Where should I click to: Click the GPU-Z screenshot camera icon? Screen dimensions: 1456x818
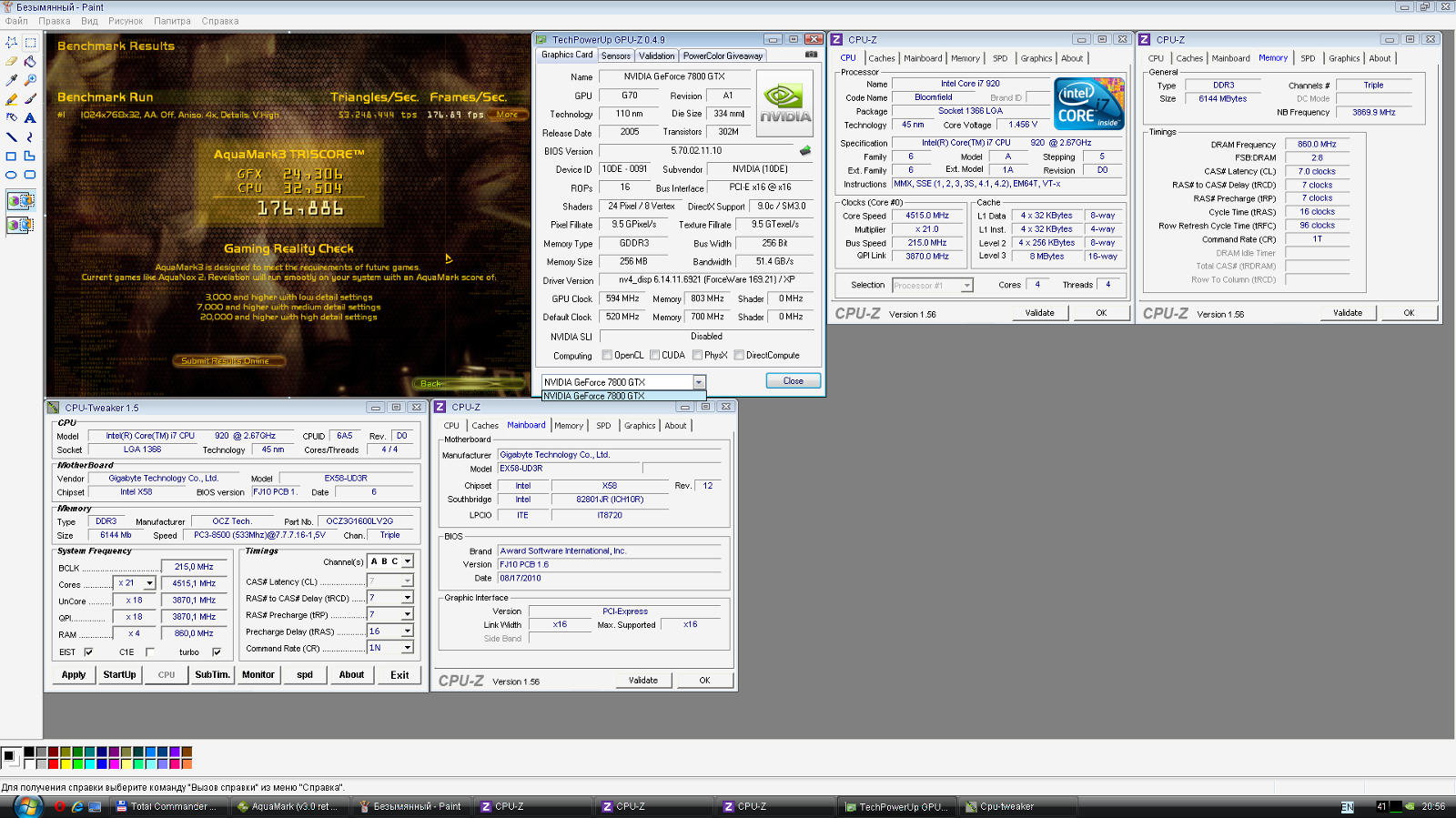pyautogui.click(x=811, y=55)
